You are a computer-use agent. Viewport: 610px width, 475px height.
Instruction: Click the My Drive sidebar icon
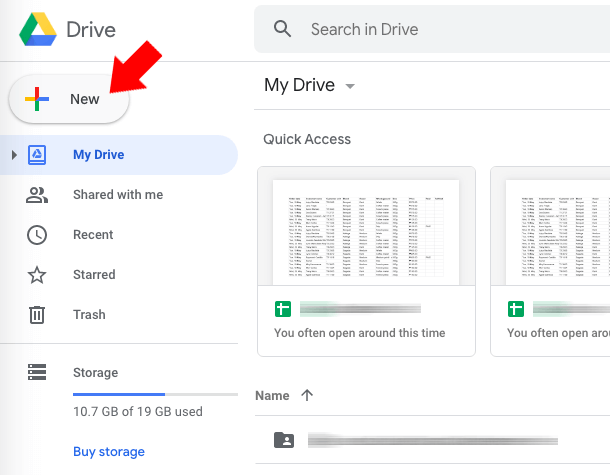[37, 155]
